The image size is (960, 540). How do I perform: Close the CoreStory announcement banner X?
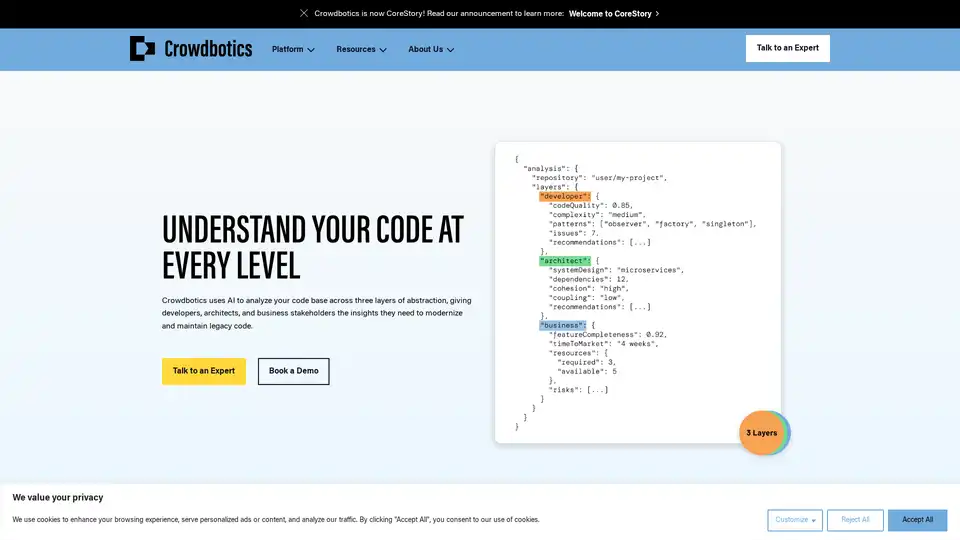[x=304, y=14]
